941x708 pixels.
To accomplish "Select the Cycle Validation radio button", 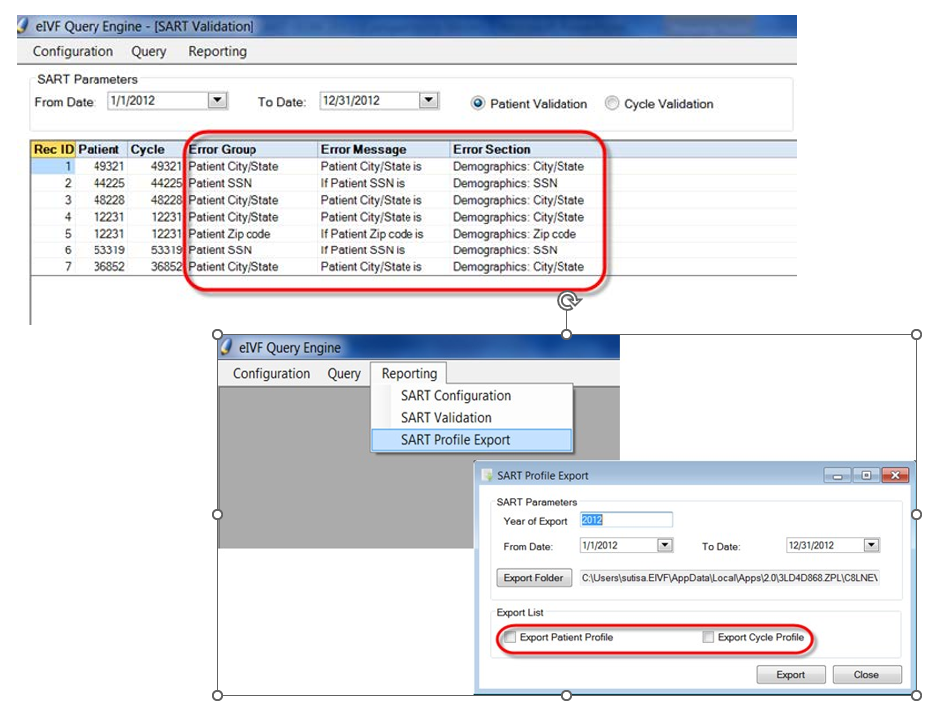I will [x=612, y=103].
